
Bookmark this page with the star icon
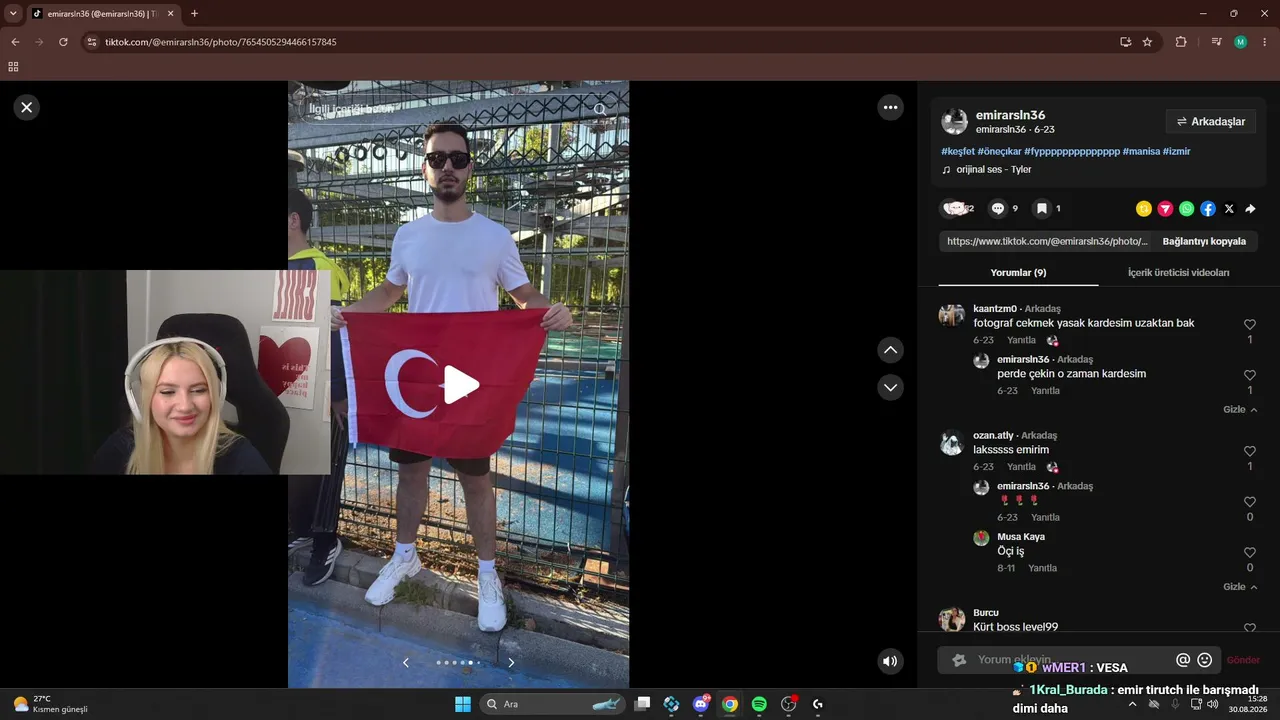coord(1147,42)
